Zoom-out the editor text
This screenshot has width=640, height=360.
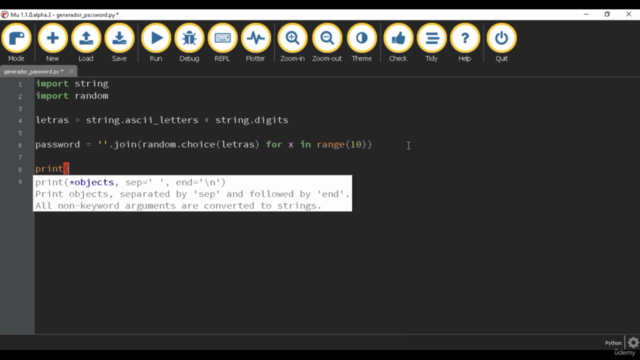327,42
